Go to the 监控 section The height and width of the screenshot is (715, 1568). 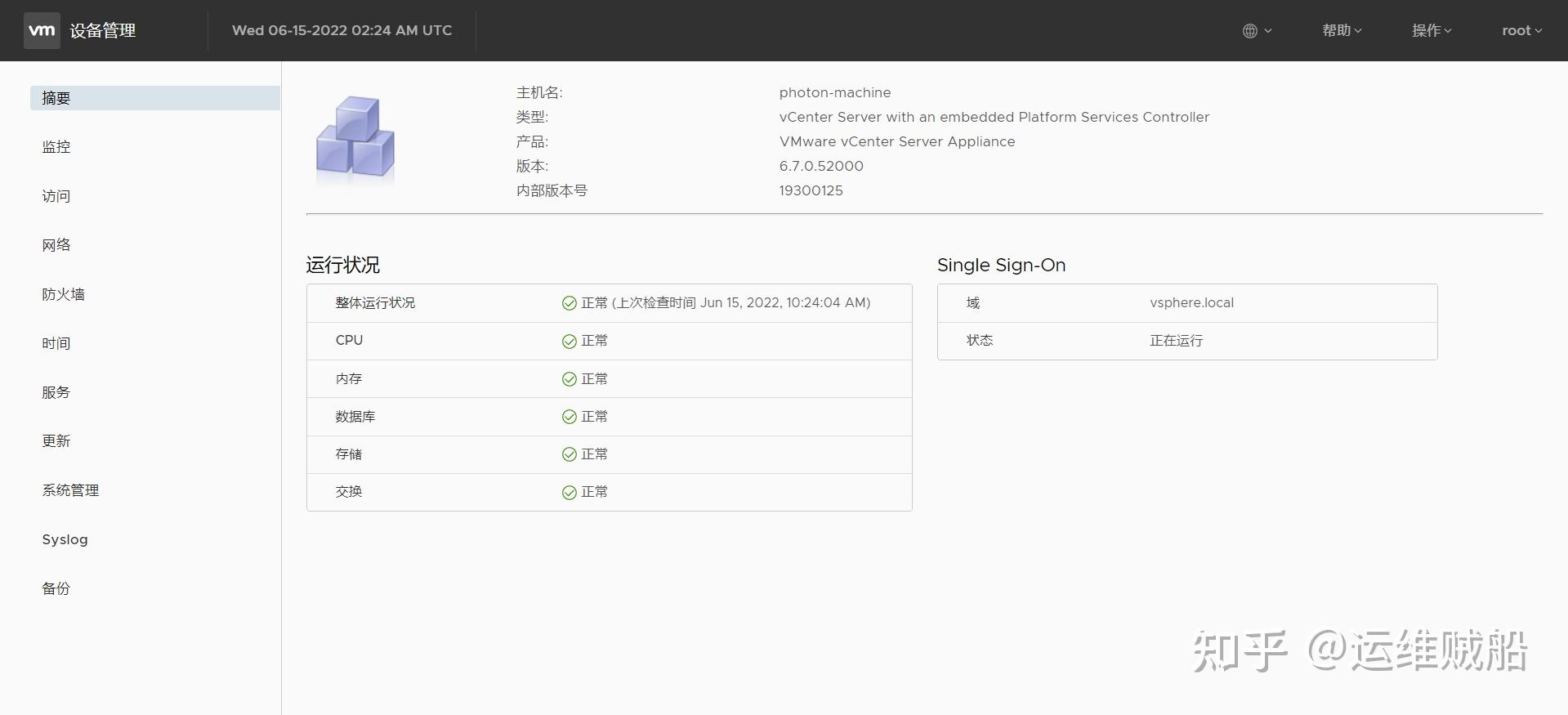pos(56,147)
